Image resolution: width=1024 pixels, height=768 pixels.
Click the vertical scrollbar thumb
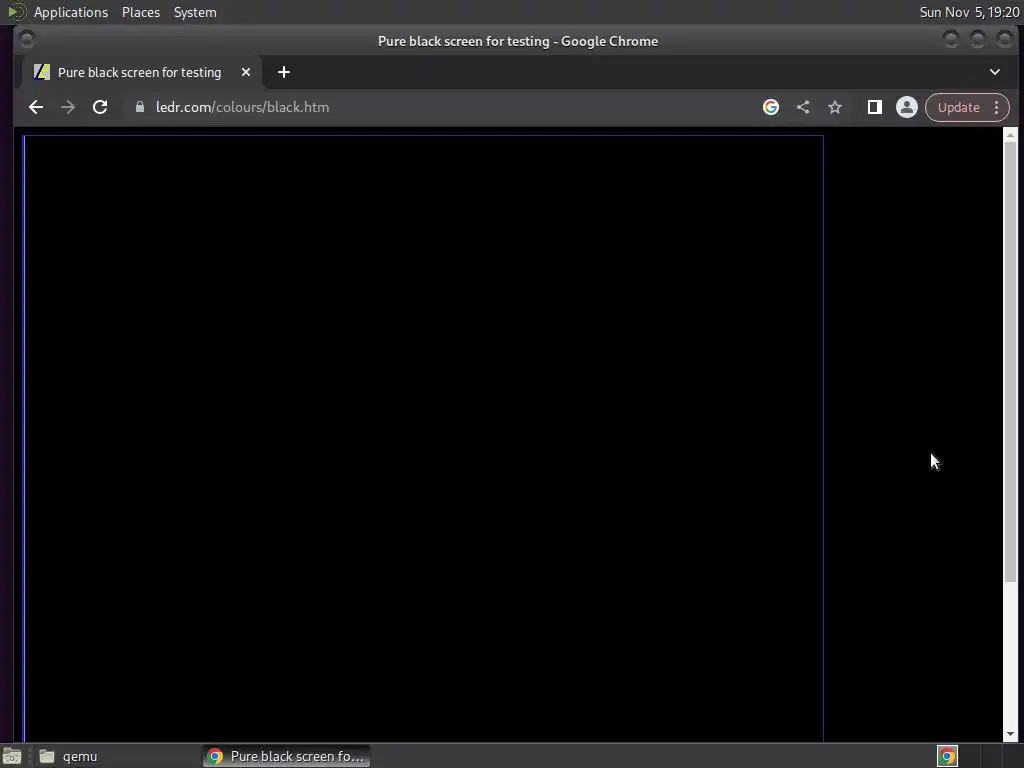(x=1010, y=361)
